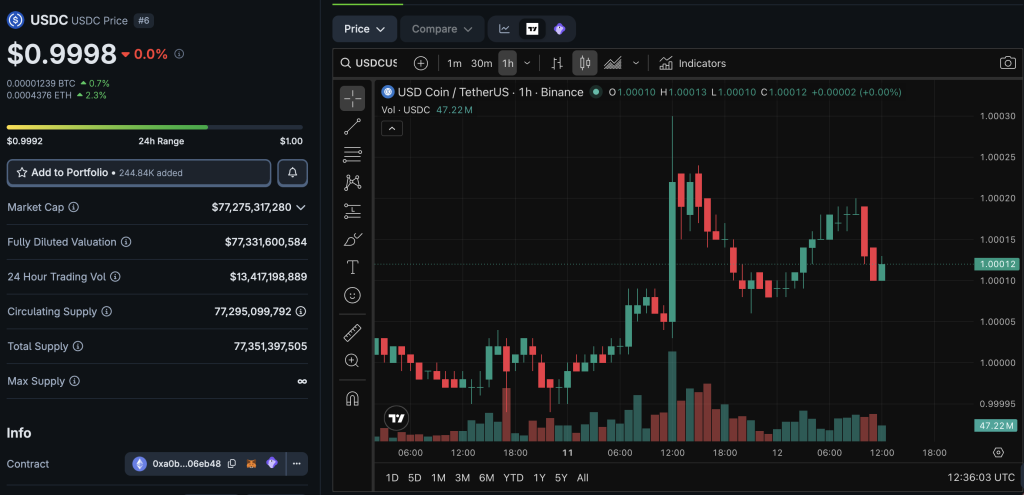Click the 24h Range progress bar
This screenshot has height=495, width=1024.
[155, 127]
